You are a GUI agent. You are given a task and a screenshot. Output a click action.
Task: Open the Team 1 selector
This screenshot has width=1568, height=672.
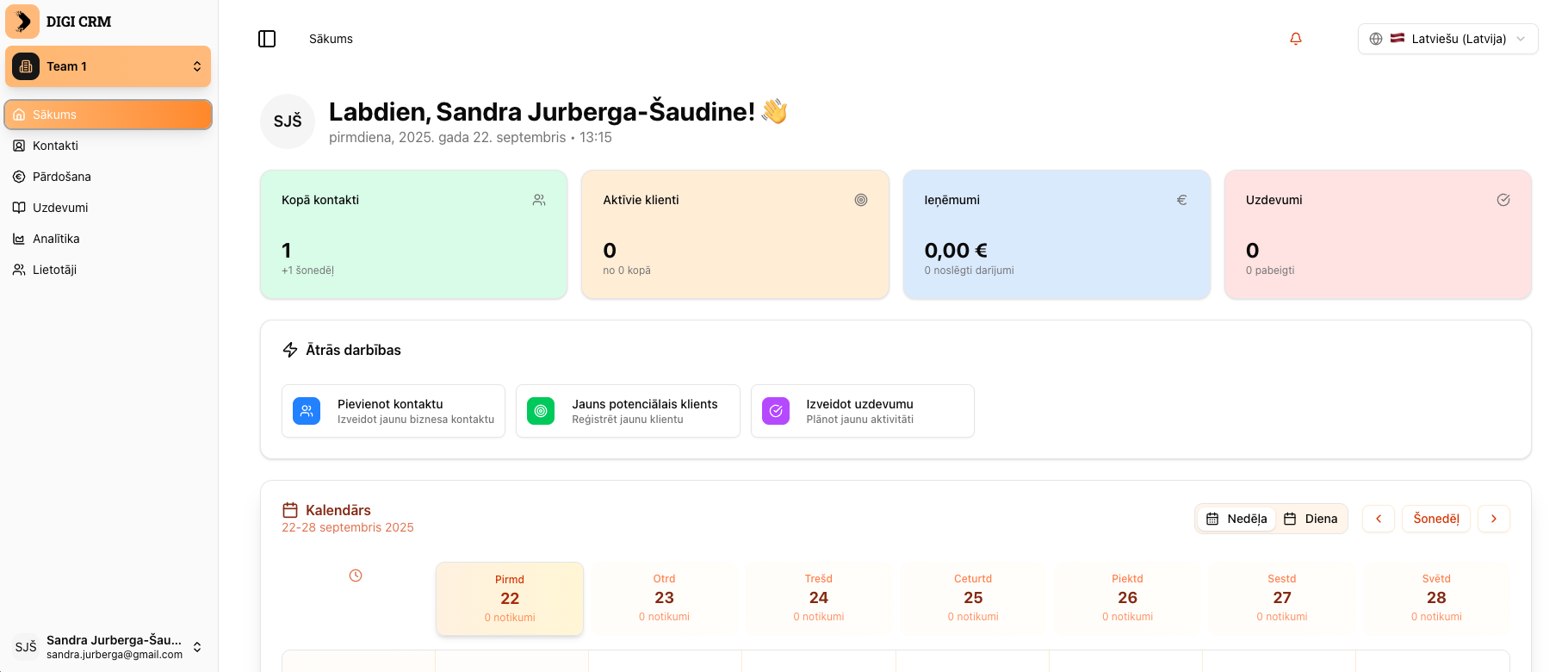pos(108,66)
